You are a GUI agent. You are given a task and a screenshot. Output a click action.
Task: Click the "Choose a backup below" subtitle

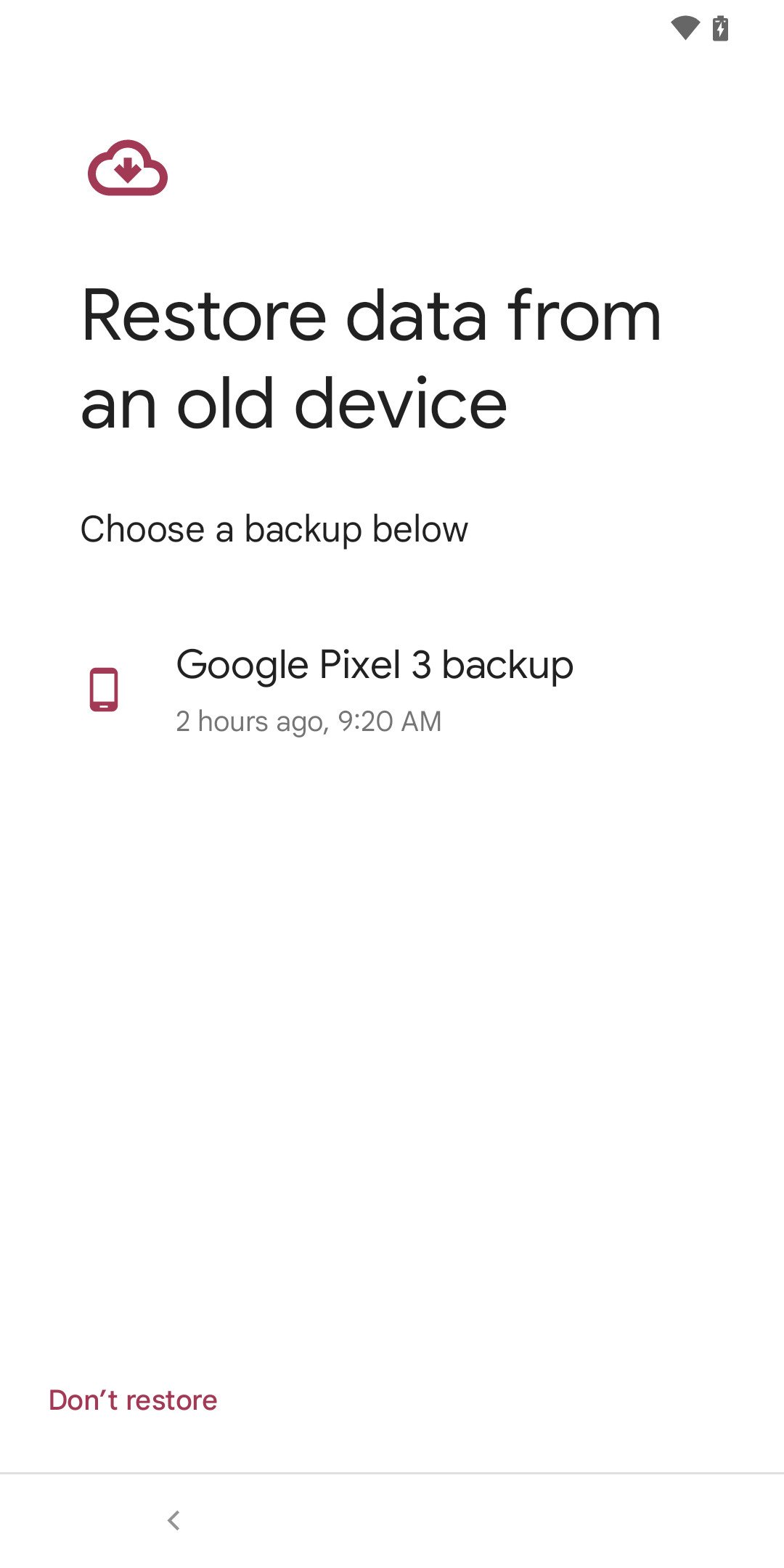click(274, 529)
